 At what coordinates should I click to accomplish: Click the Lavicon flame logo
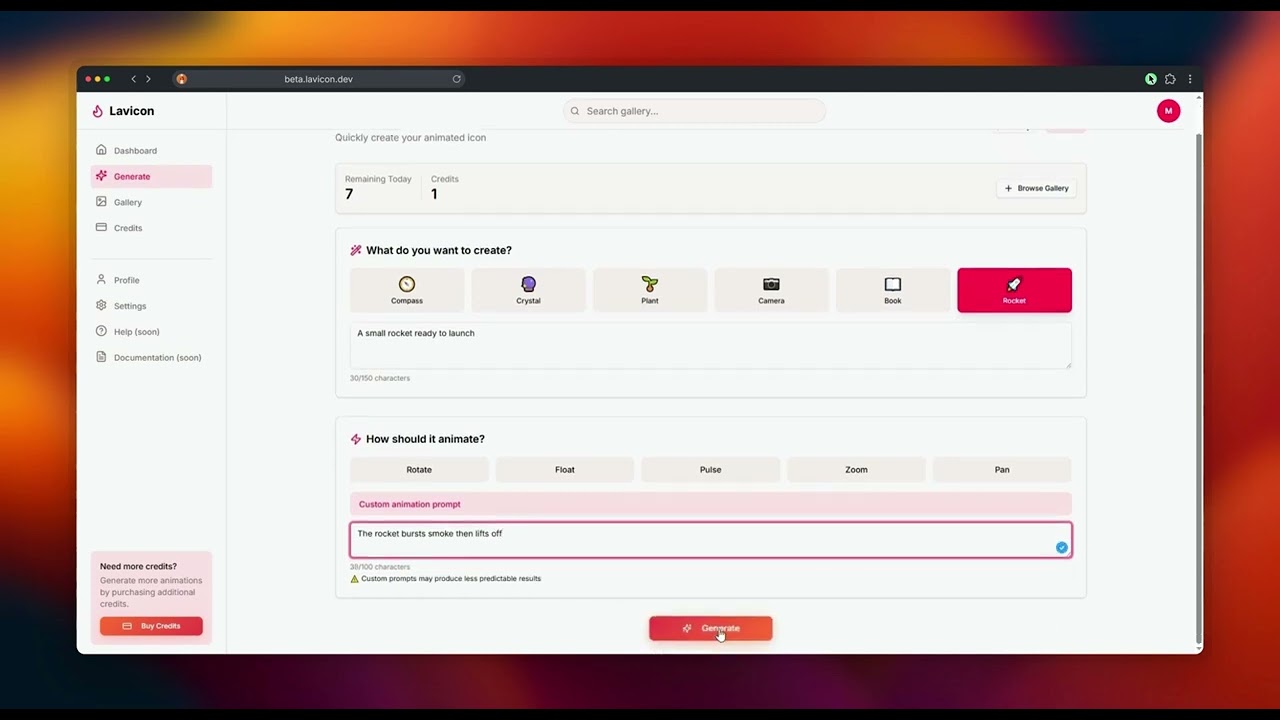pyautogui.click(x=97, y=111)
